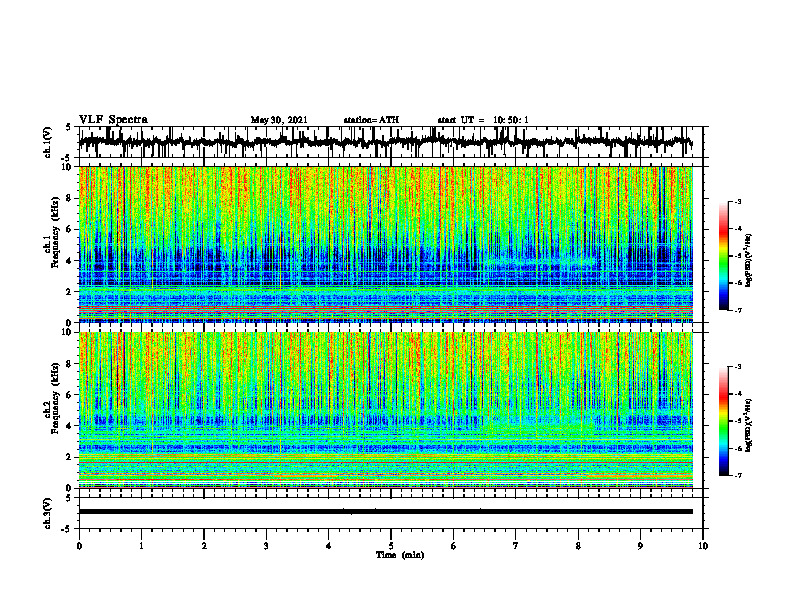Click the "-4" label on ch.2 colorbar

[x=737, y=394]
